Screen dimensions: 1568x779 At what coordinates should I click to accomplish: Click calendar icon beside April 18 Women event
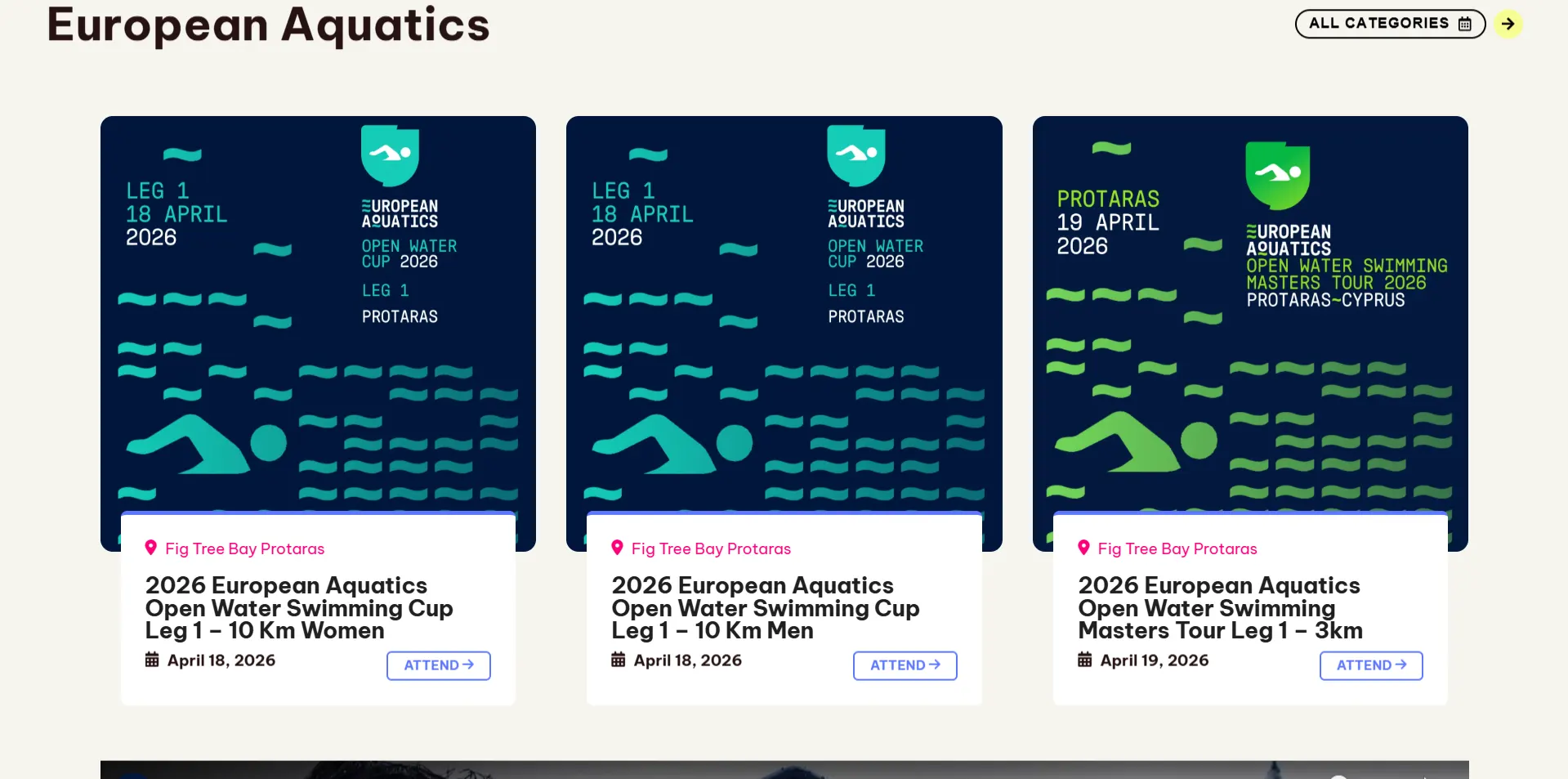pos(152,660)
